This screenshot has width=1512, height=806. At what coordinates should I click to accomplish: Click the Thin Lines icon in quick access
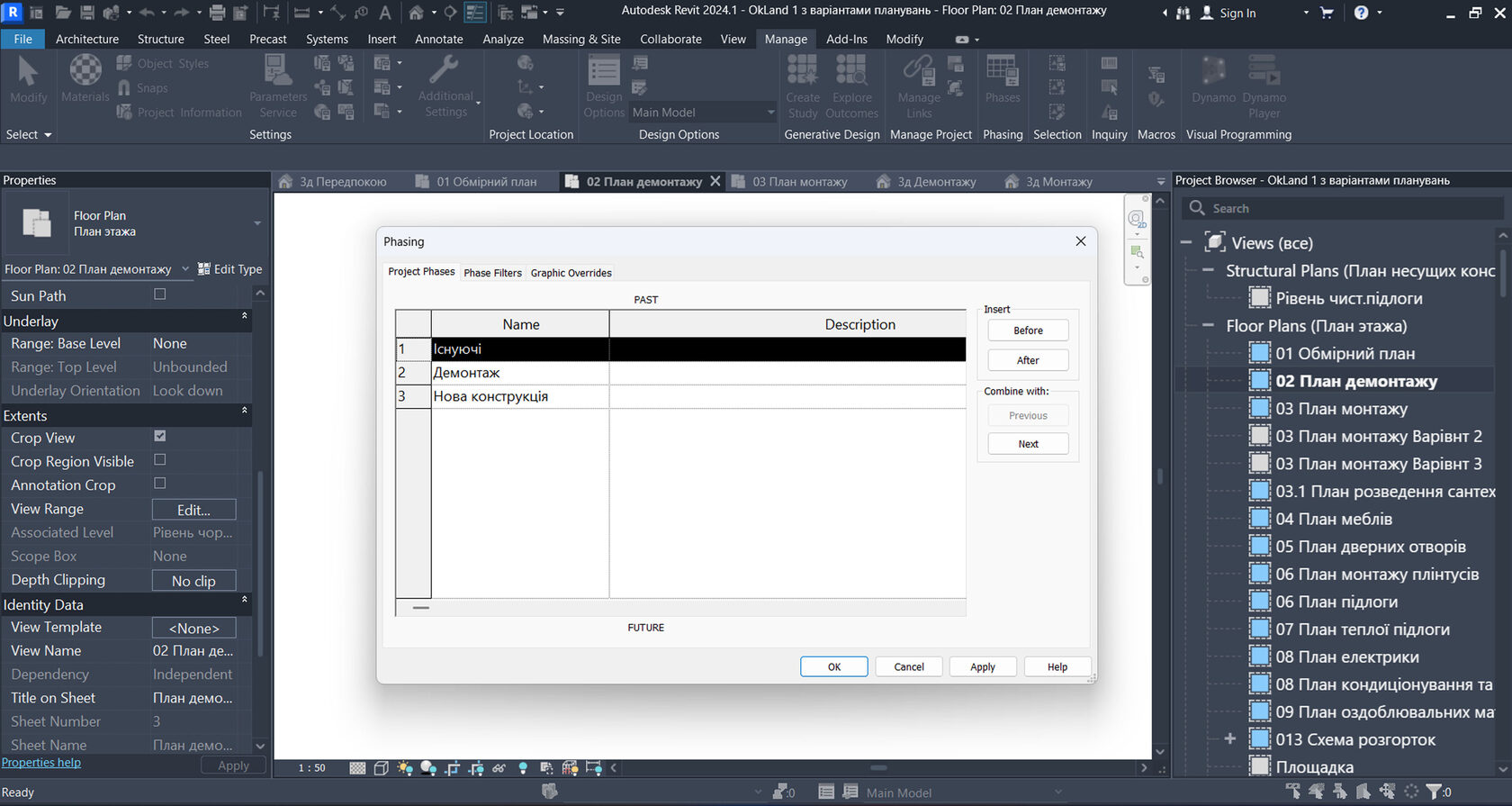pyautogui.click(x=475, y=13)
